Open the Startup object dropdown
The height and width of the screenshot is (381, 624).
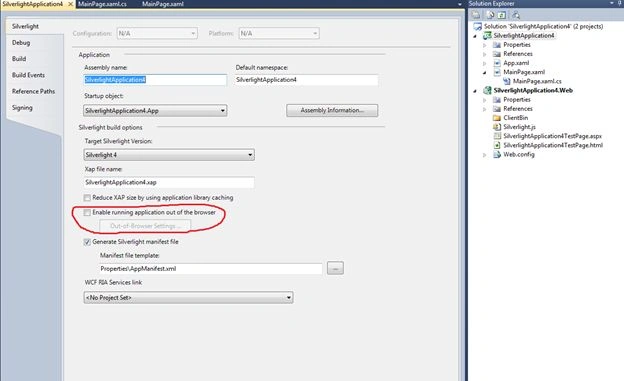pyautogui.click(x=222, y=111)
